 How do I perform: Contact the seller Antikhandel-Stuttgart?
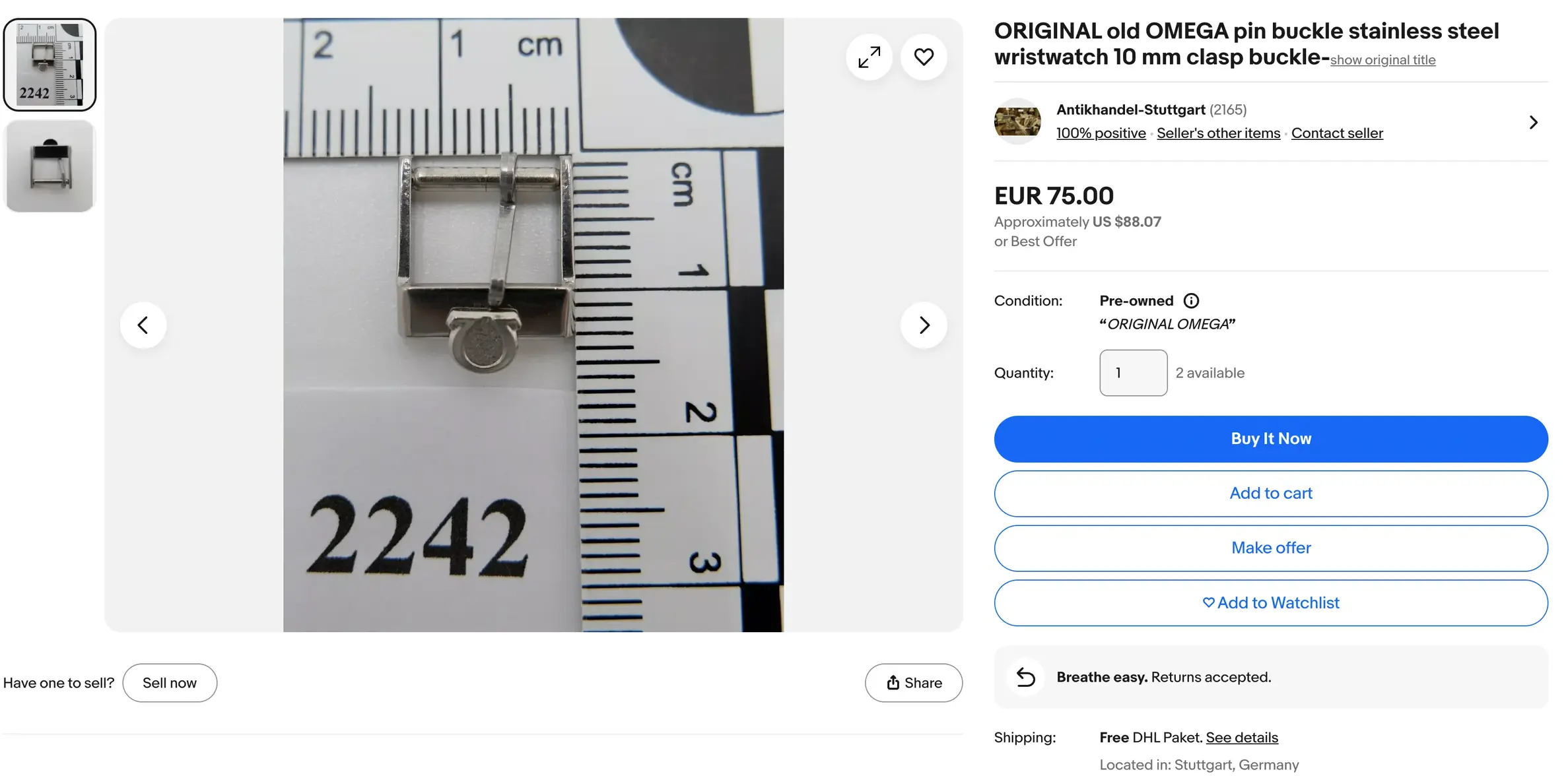pyautogui.click(x=1337, y=133)
